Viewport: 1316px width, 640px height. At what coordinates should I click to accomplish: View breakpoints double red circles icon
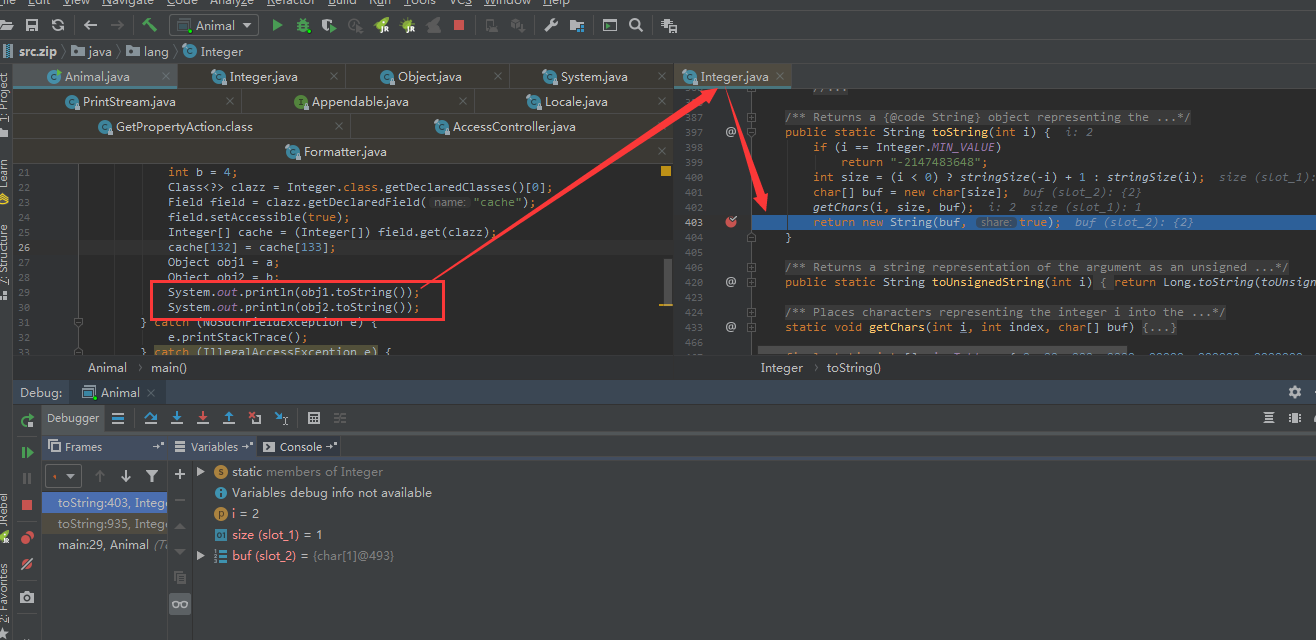click(x=27, y=537)
